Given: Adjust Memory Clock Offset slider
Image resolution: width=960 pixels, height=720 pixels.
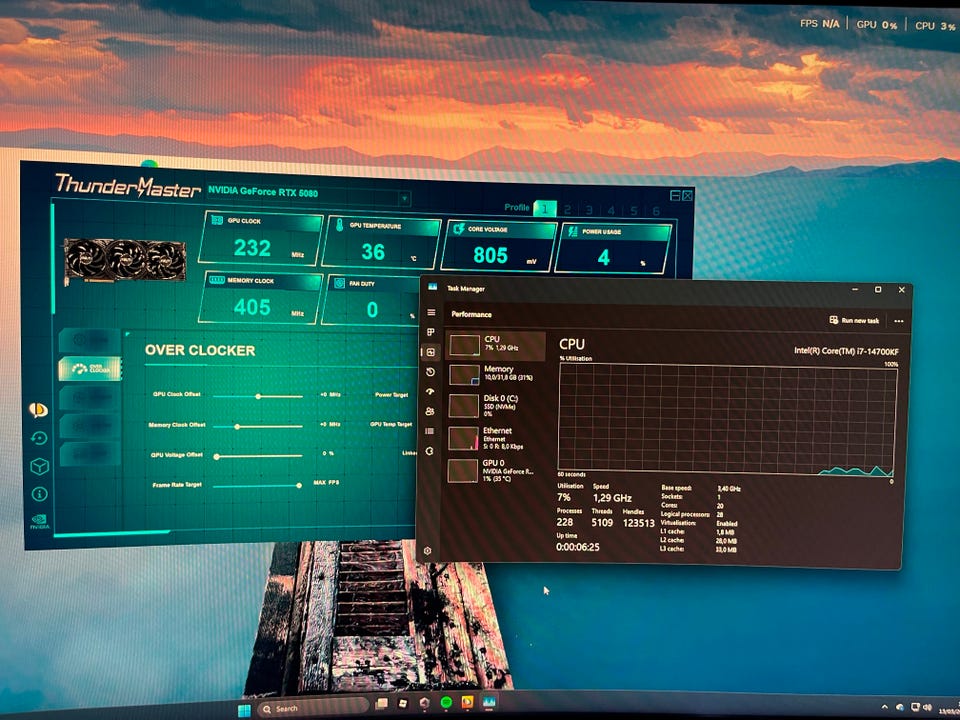Looking at the screenshot, I should tap(258, 426).
